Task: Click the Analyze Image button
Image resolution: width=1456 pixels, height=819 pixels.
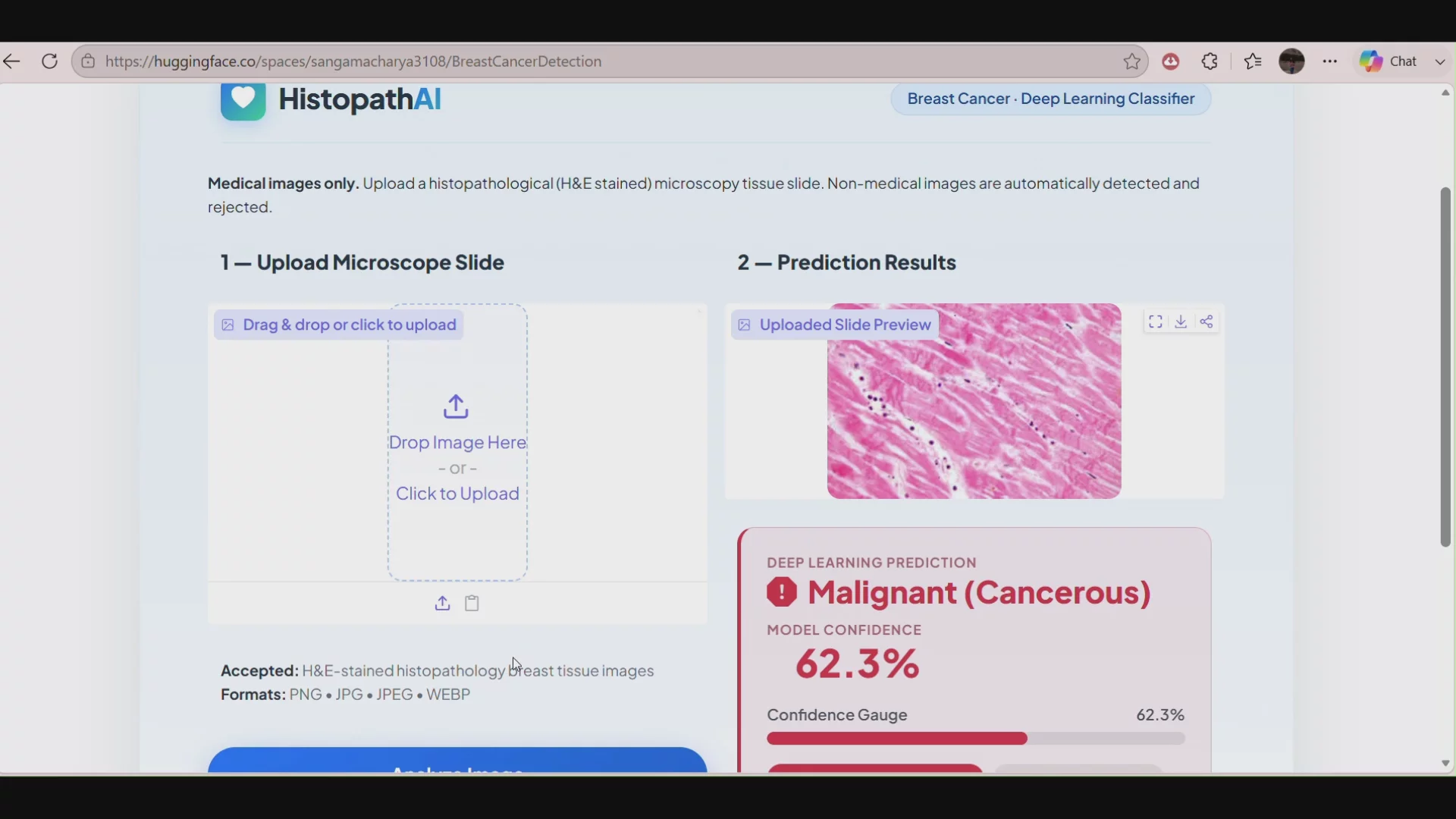Action: pyautogui.click(x=457, y=761)
